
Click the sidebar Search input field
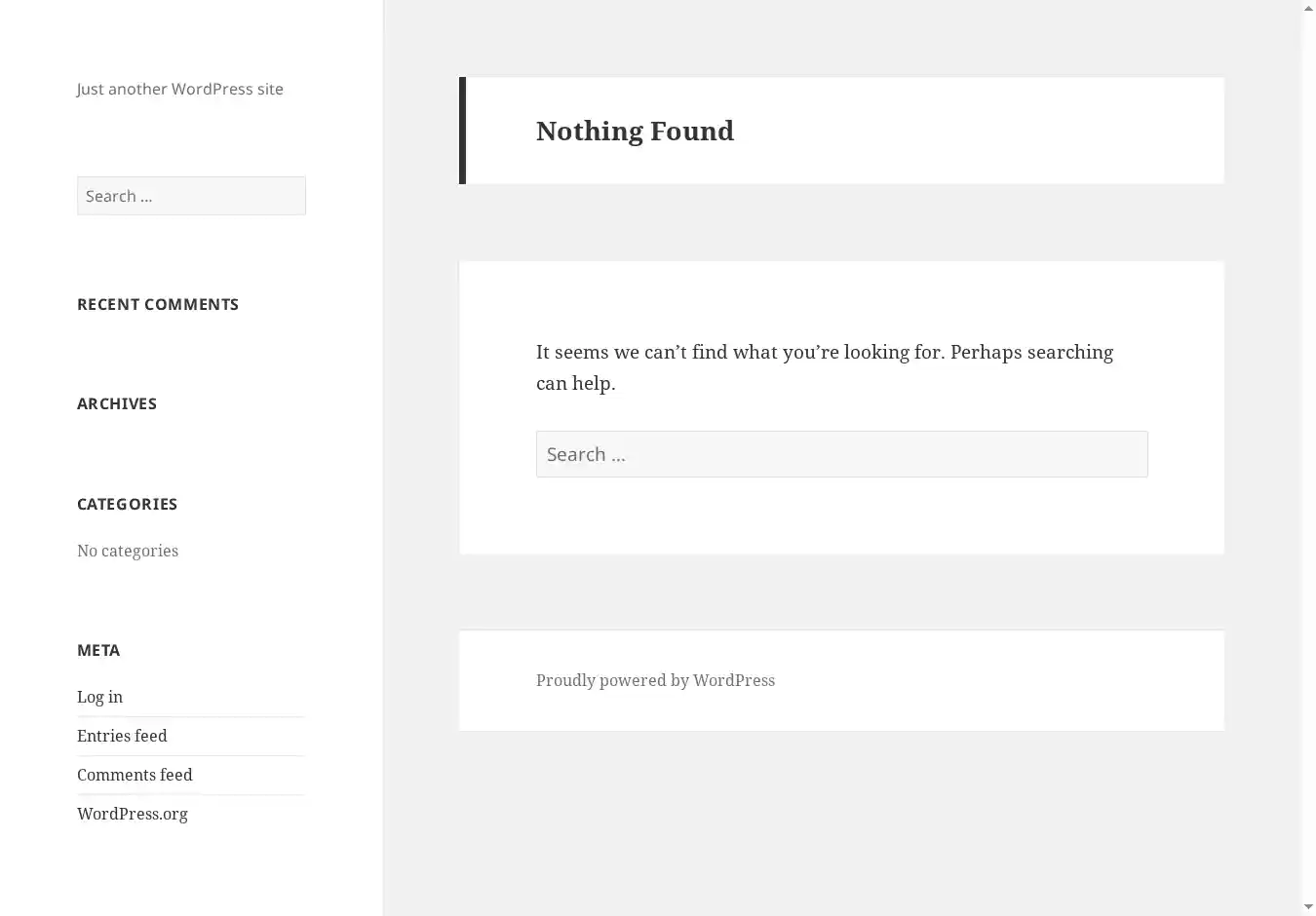pos(191,196)
